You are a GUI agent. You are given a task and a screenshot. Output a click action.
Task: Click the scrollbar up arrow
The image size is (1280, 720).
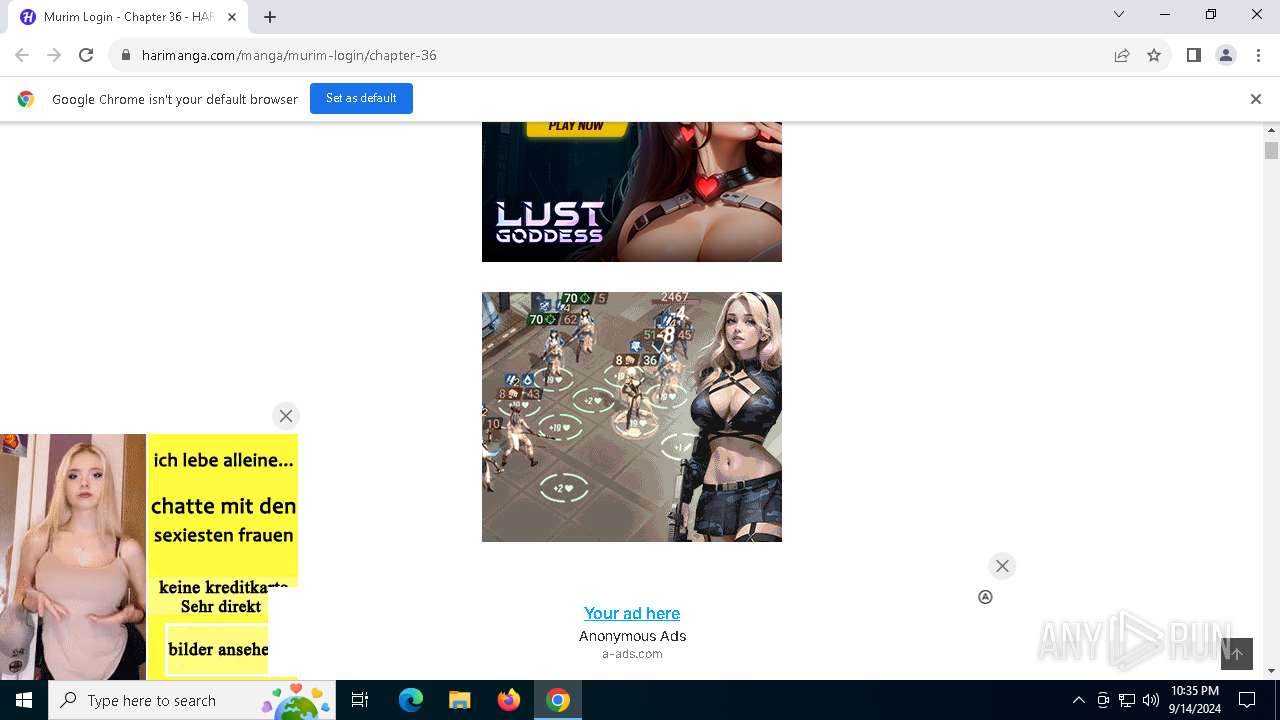point(1271,130)
